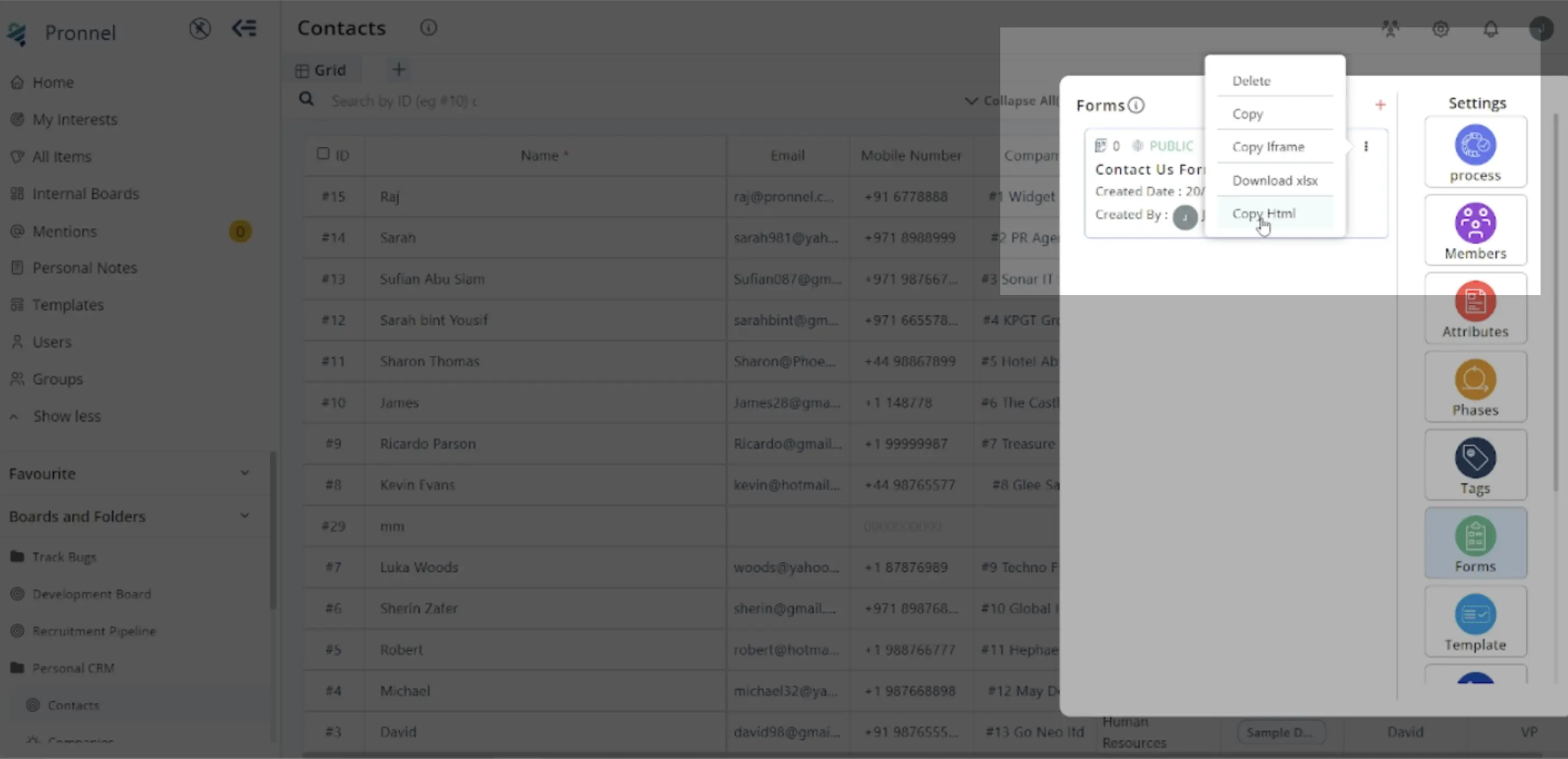Add a new form with red plus

pyautogui.click(x=1380, y=105)
